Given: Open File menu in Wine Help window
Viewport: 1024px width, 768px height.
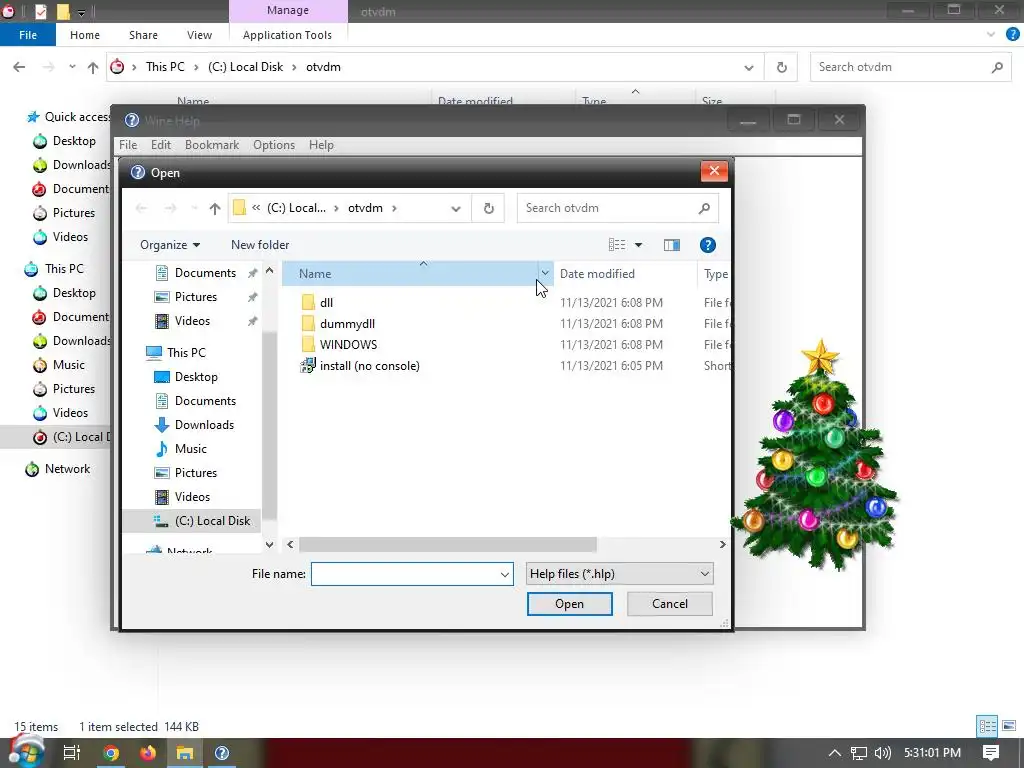Looking at the screenshot, I should 128,145.
